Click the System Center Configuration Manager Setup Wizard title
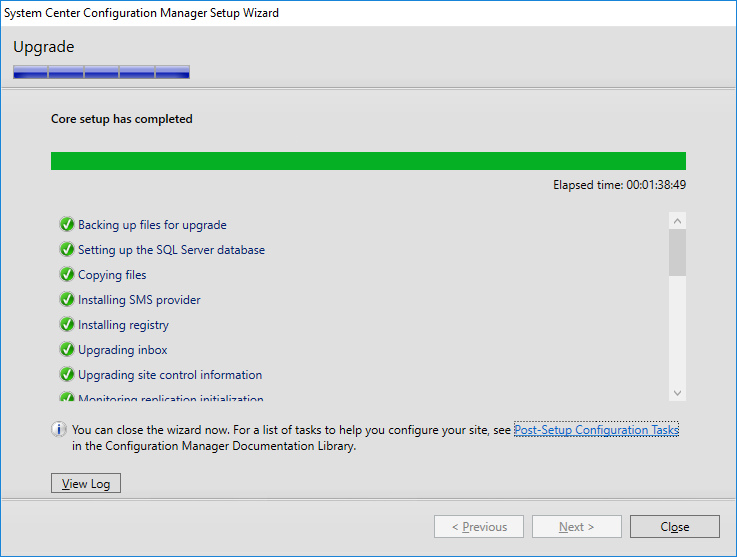This screenshot has width=737, height=557. click(141, 13)
